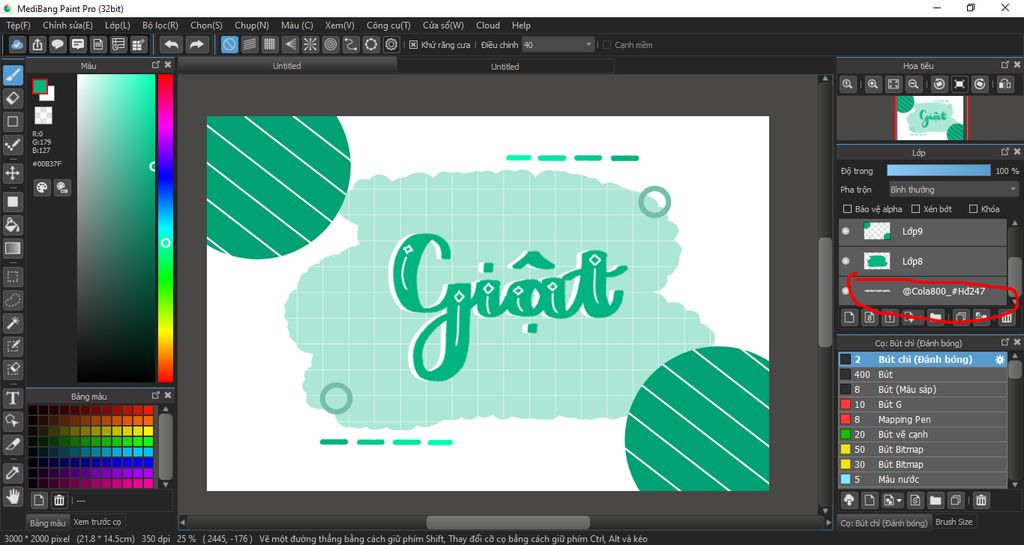Toggle the Khử răng cưa checkbox
This screenshot has height=545, width=1024.
[x=414, y=45]
